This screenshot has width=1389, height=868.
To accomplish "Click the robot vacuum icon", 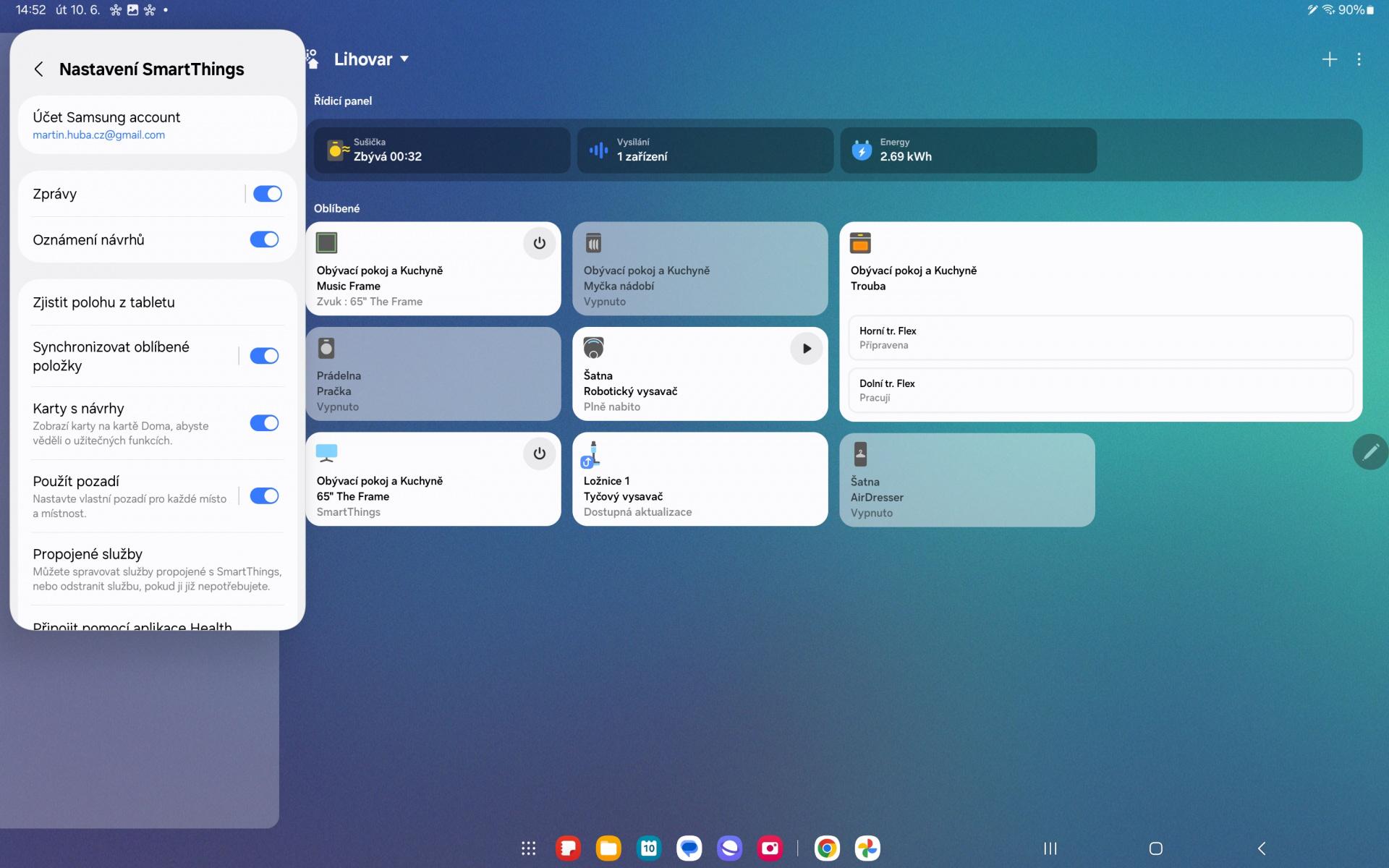I will point(594,348).
